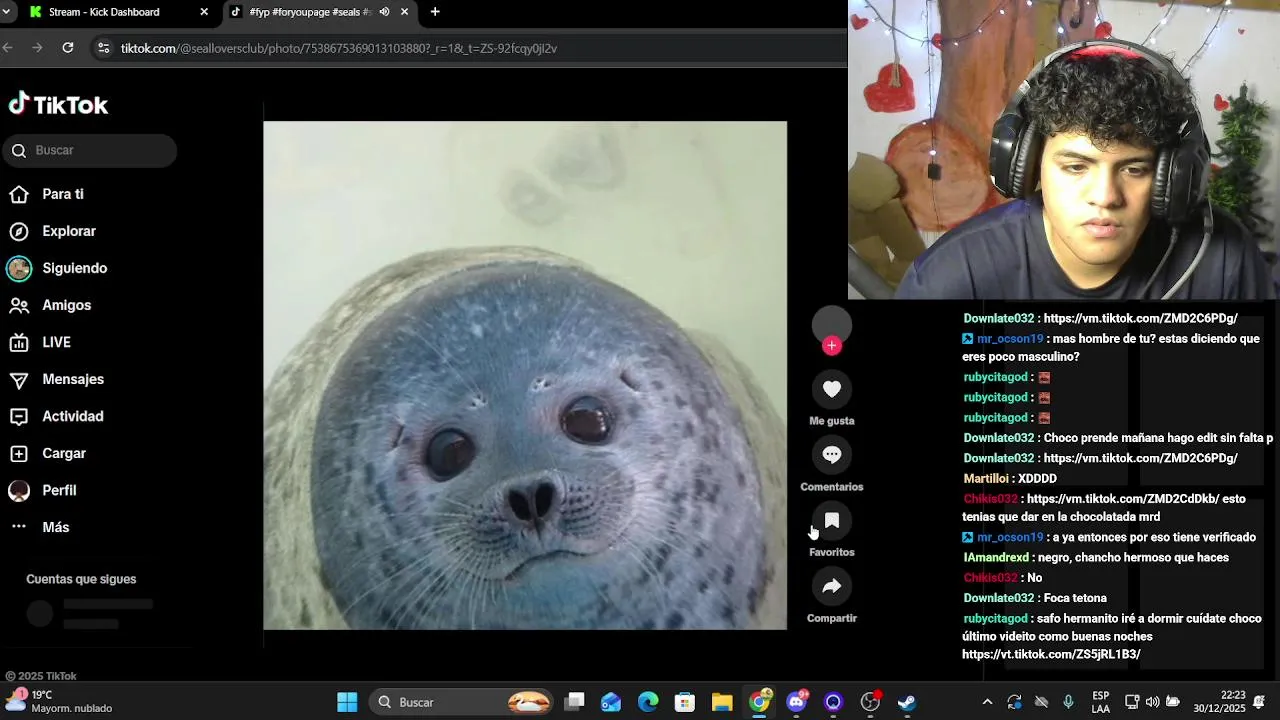
Task: Close the TikTok browser tab
Action: tap(404, 12)
